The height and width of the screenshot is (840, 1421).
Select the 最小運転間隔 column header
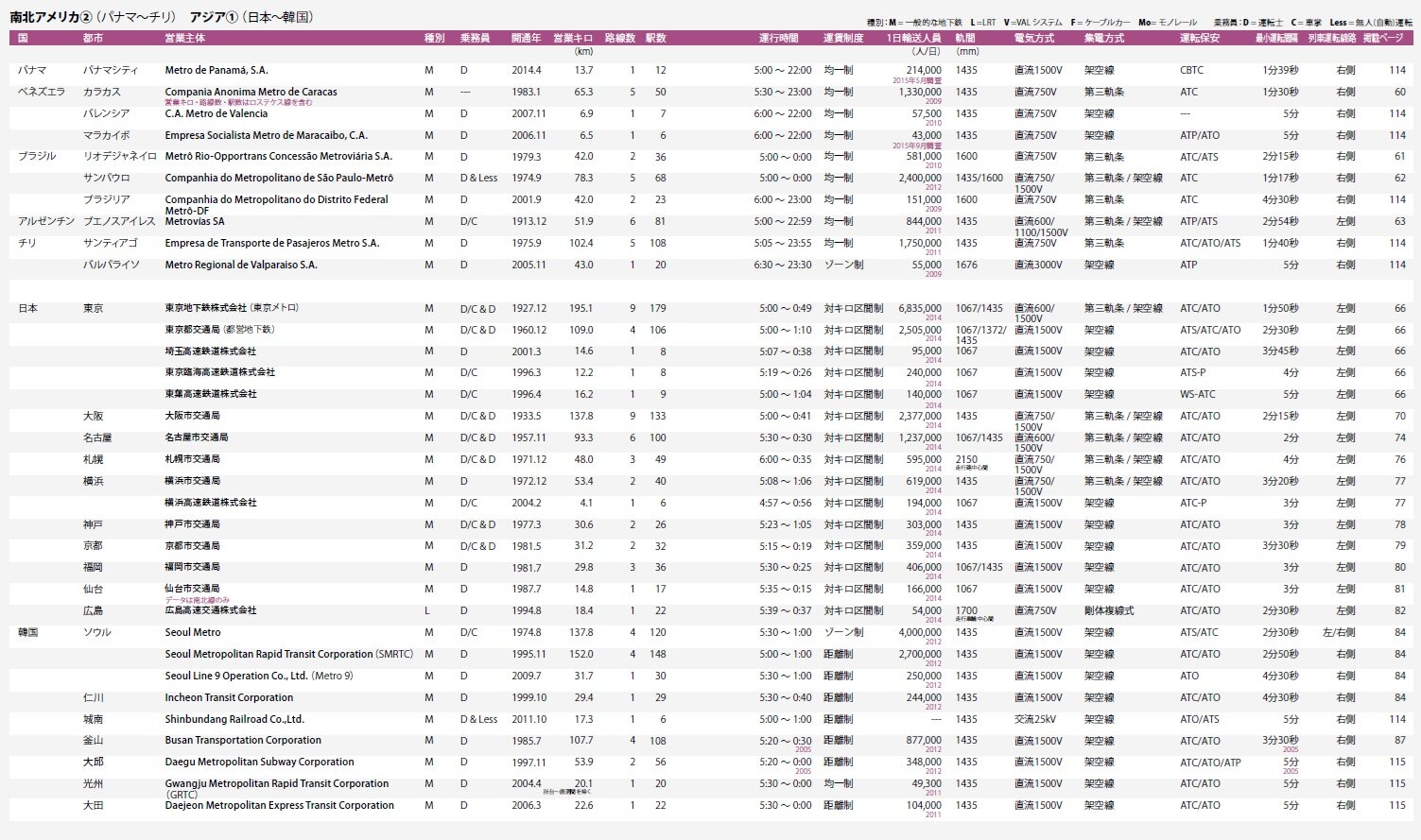[x=1276, y=39]
